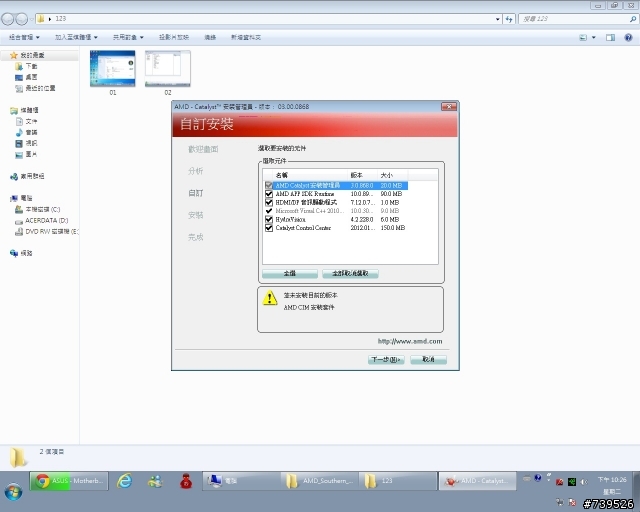The width and height of the screenshot is (640, 512).
Task: Select 最近的位置 in navigation pane
Action: (40, 88)
